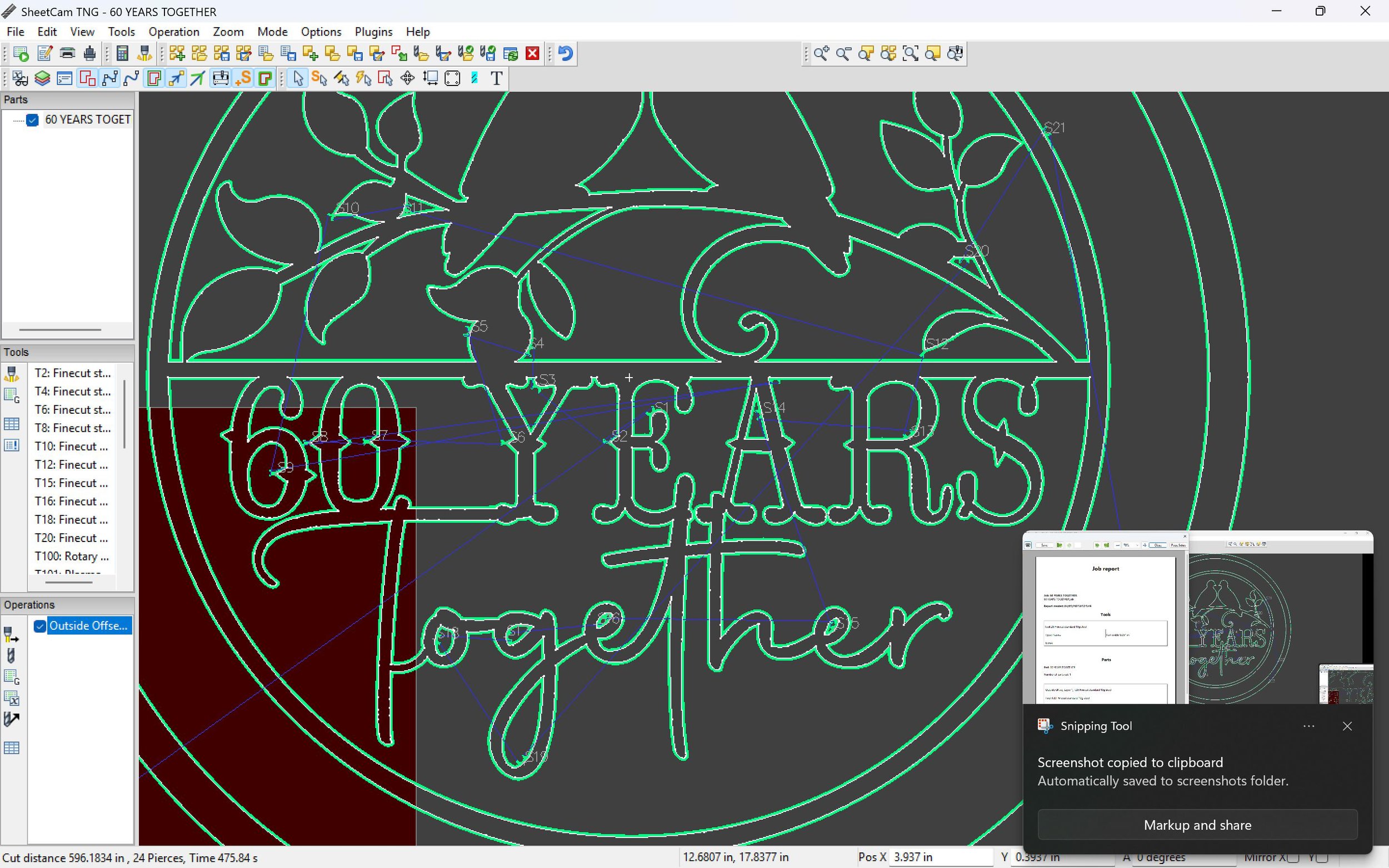Click the Pos X input field
This screenshot has height=868, width=1389.
point(940,857)
